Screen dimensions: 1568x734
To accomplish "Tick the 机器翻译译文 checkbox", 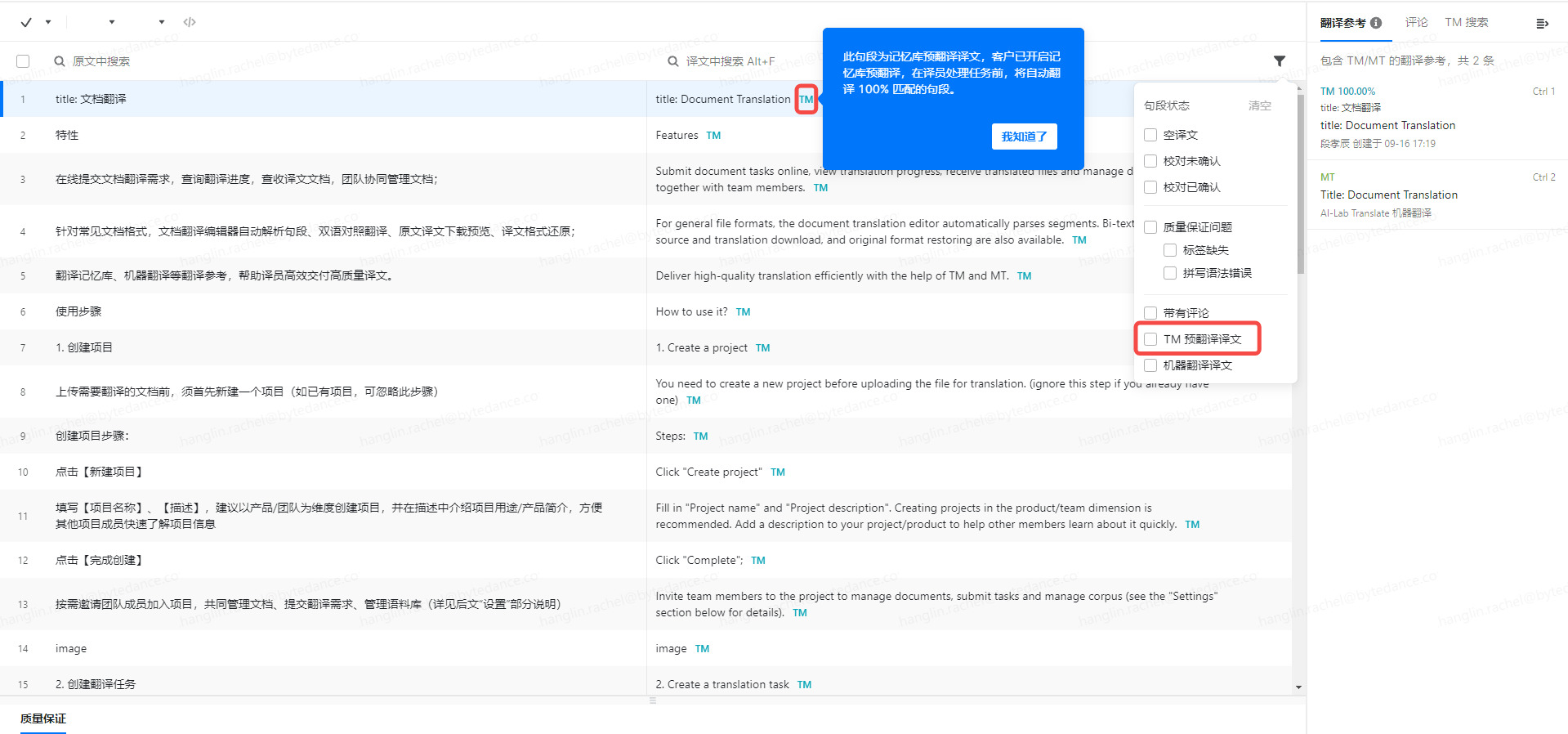I will coord(1150,365).
